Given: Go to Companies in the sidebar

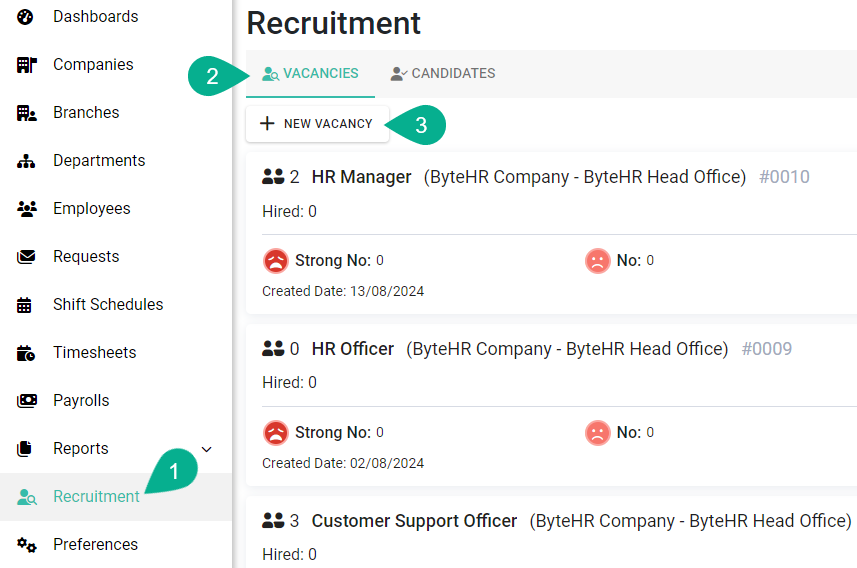Looking at the screenshot, I should pos(116,65).
